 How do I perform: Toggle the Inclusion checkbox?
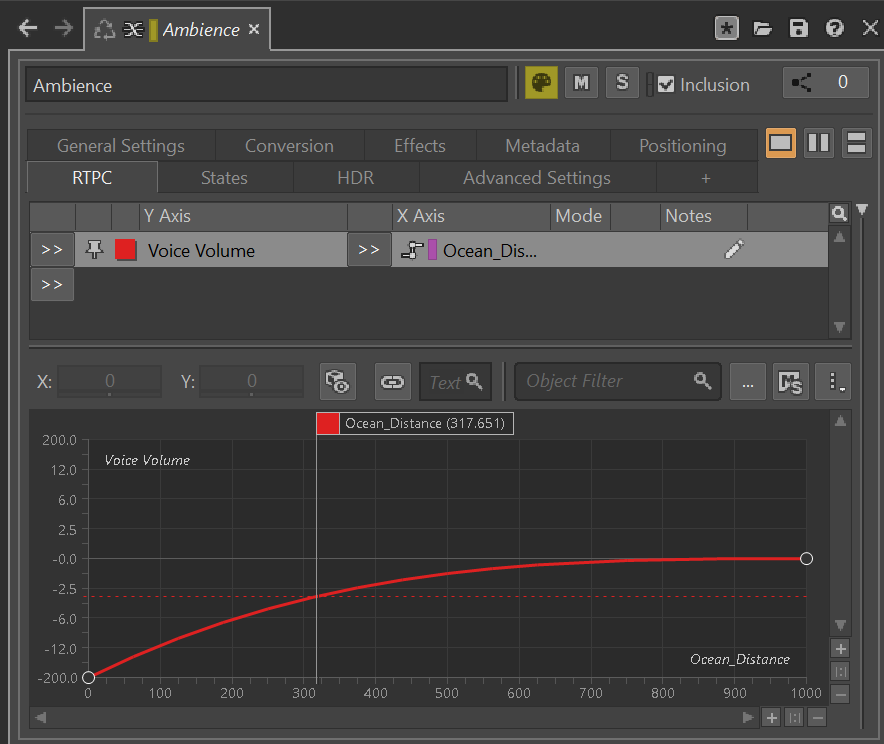click(666, 85)
